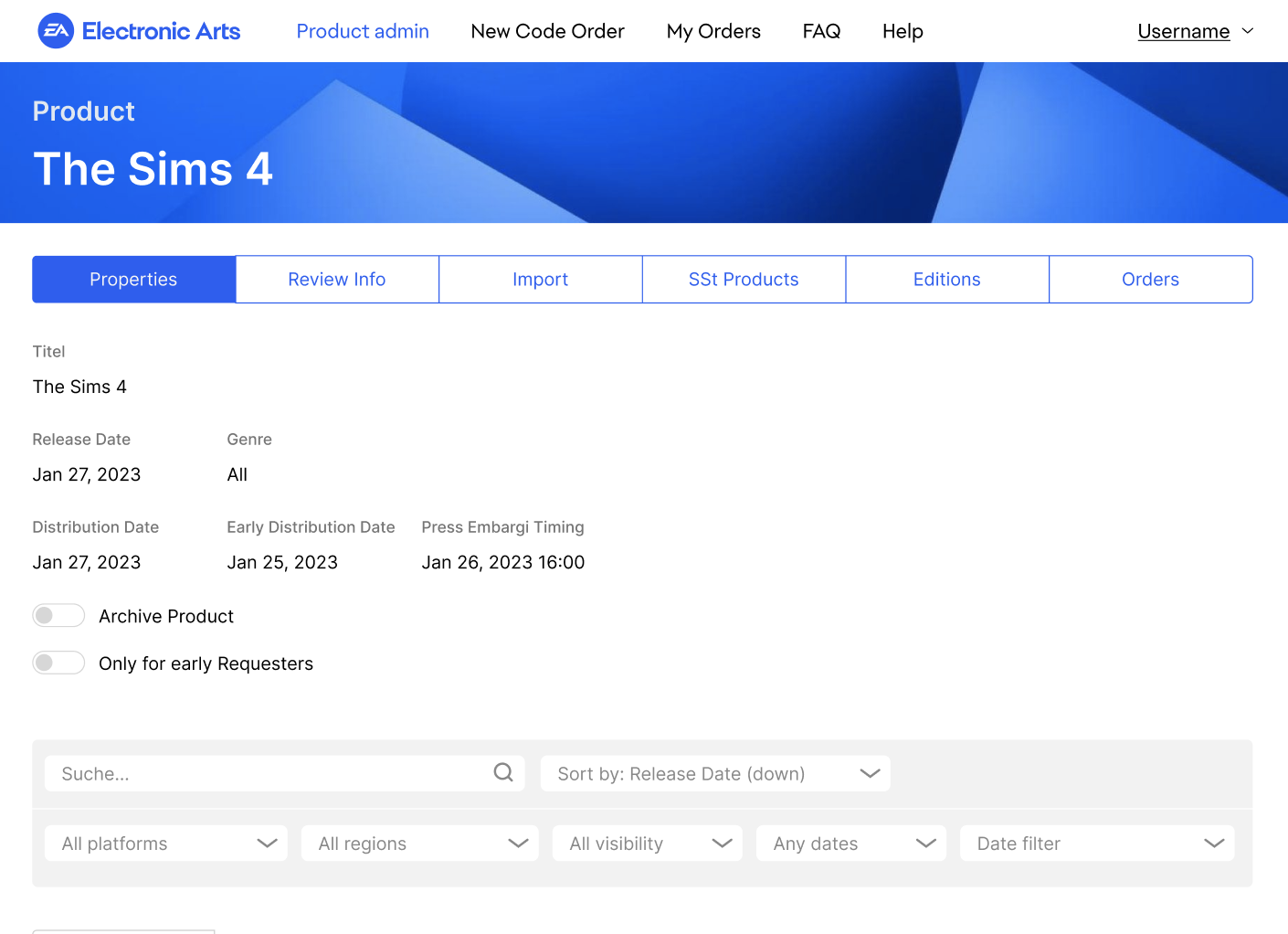This screenshot has height=934, width=1288.
Task: Toggle the Archive Product switch
Action: click(58, 616)
